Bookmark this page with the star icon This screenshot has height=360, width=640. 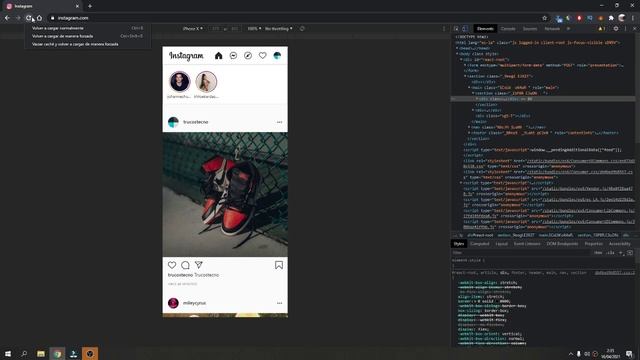click(544, 18)
